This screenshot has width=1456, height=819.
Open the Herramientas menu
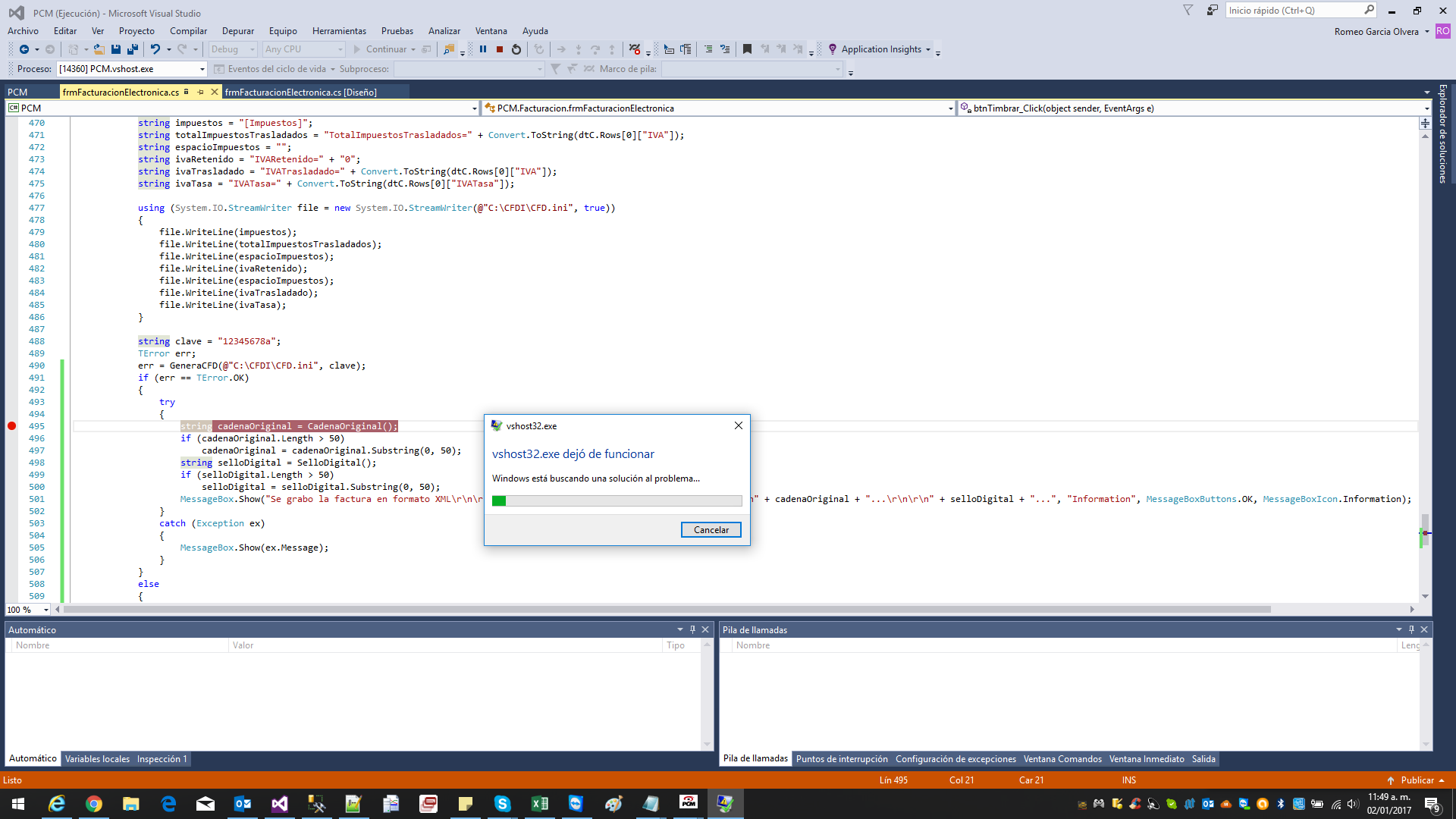tap(339, 31)
